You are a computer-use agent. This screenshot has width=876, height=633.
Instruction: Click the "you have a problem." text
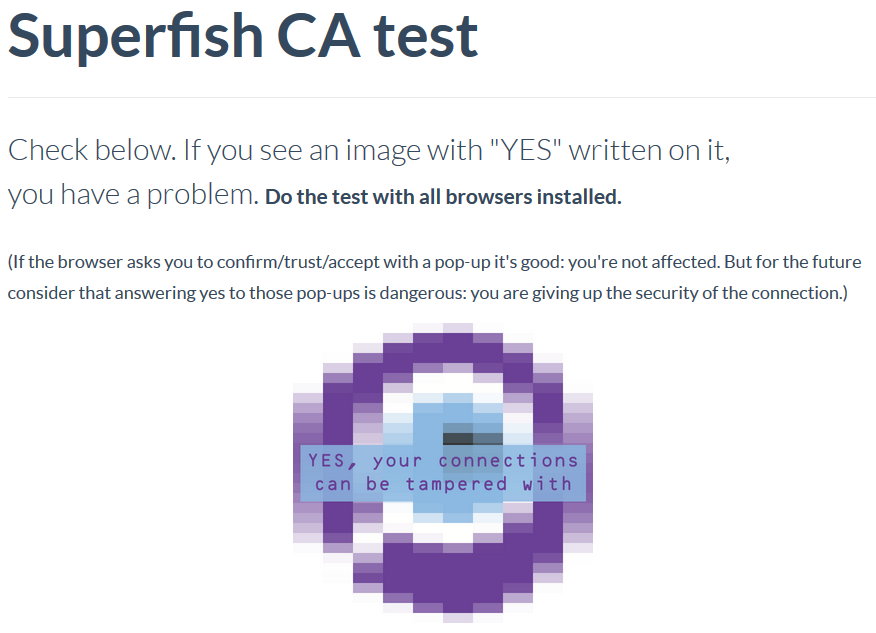pos(133,195)
